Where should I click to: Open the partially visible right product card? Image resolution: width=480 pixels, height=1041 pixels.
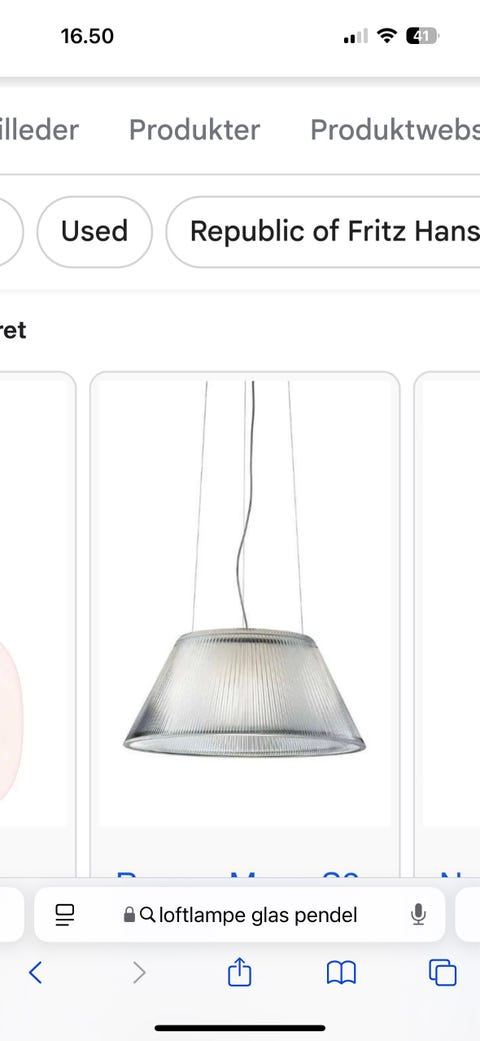447,624
